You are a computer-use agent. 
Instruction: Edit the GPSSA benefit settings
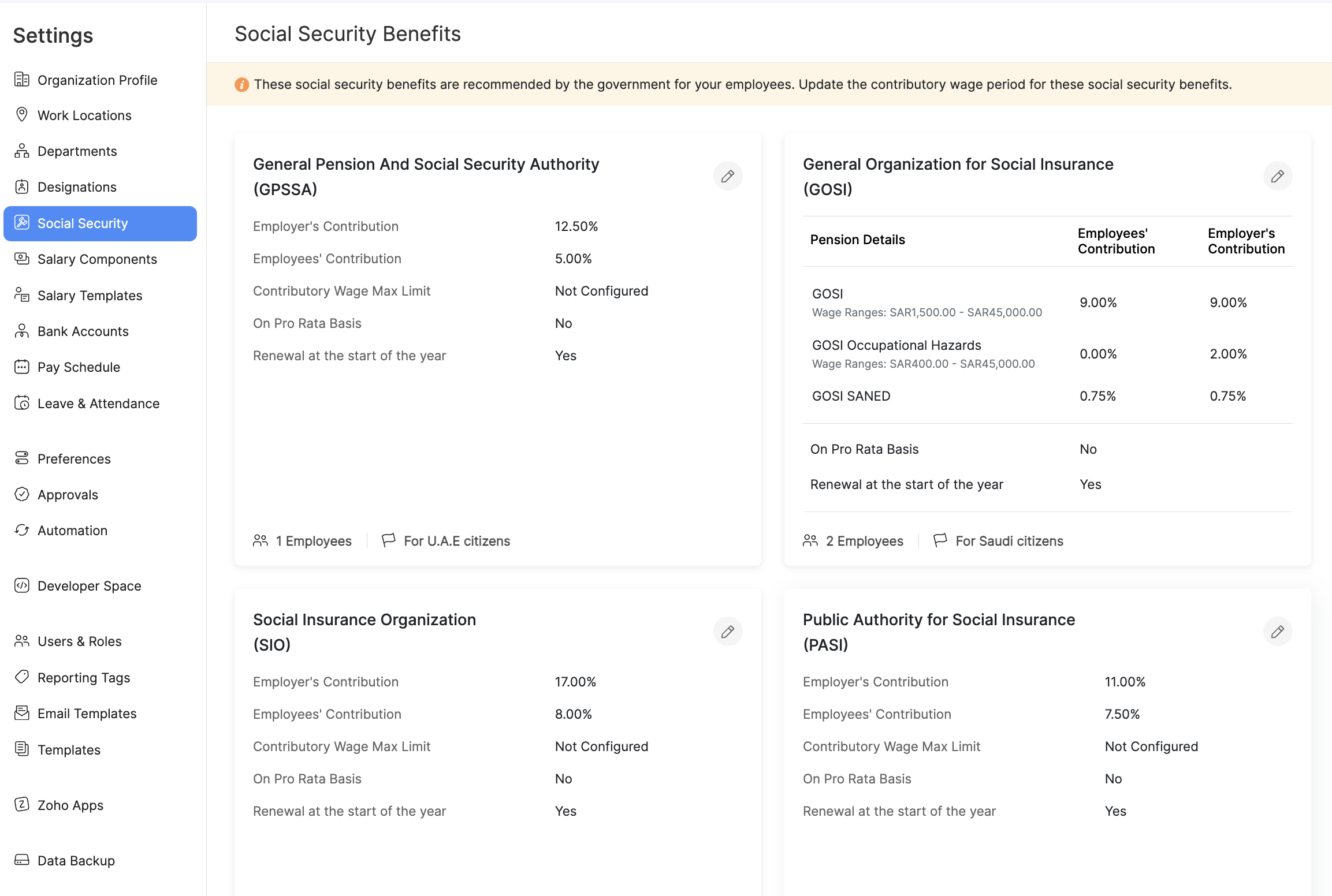coord(728,176)
